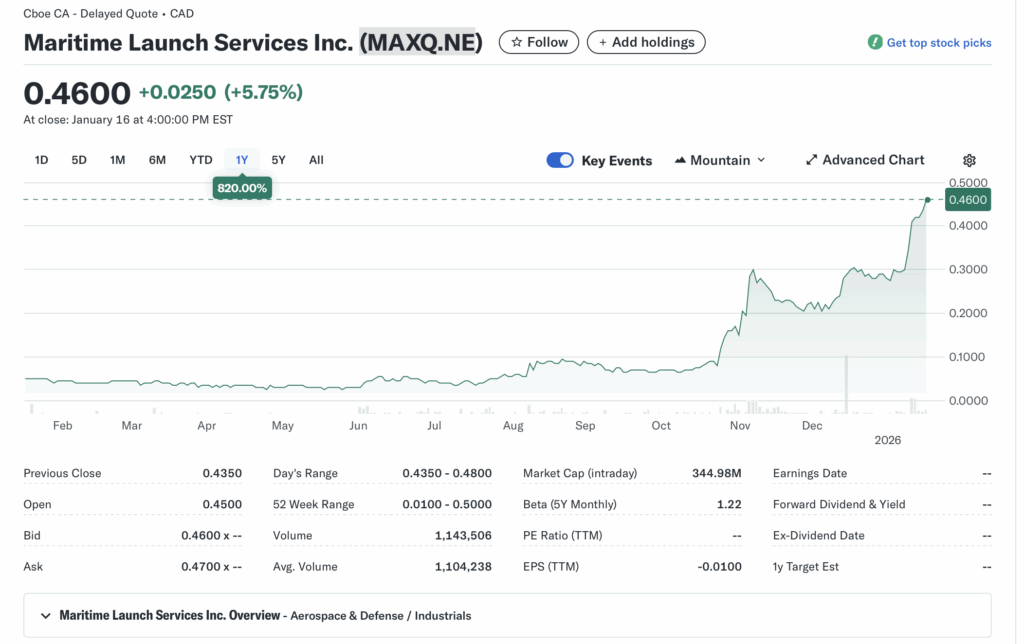The width and height of the screenshot is (1024, 644).
Task: Click the EPS (TTM) value -0.0100
Action: (719, 567)
